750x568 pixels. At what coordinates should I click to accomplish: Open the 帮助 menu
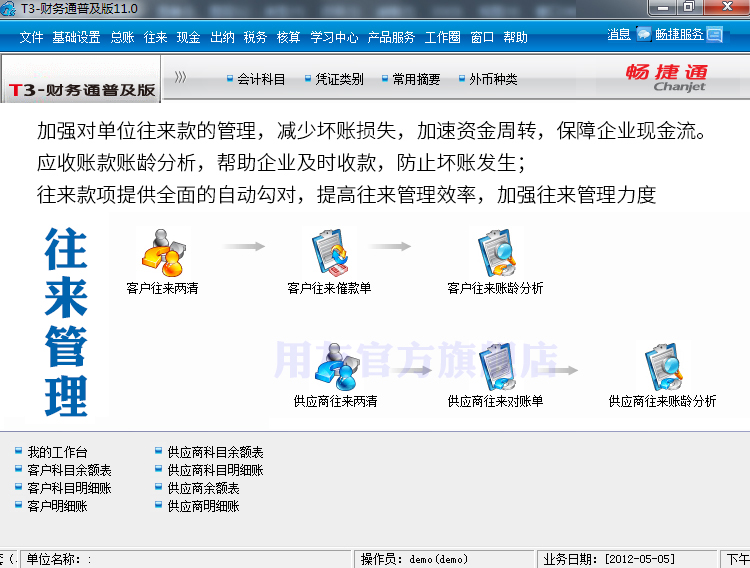coord(516,37)
